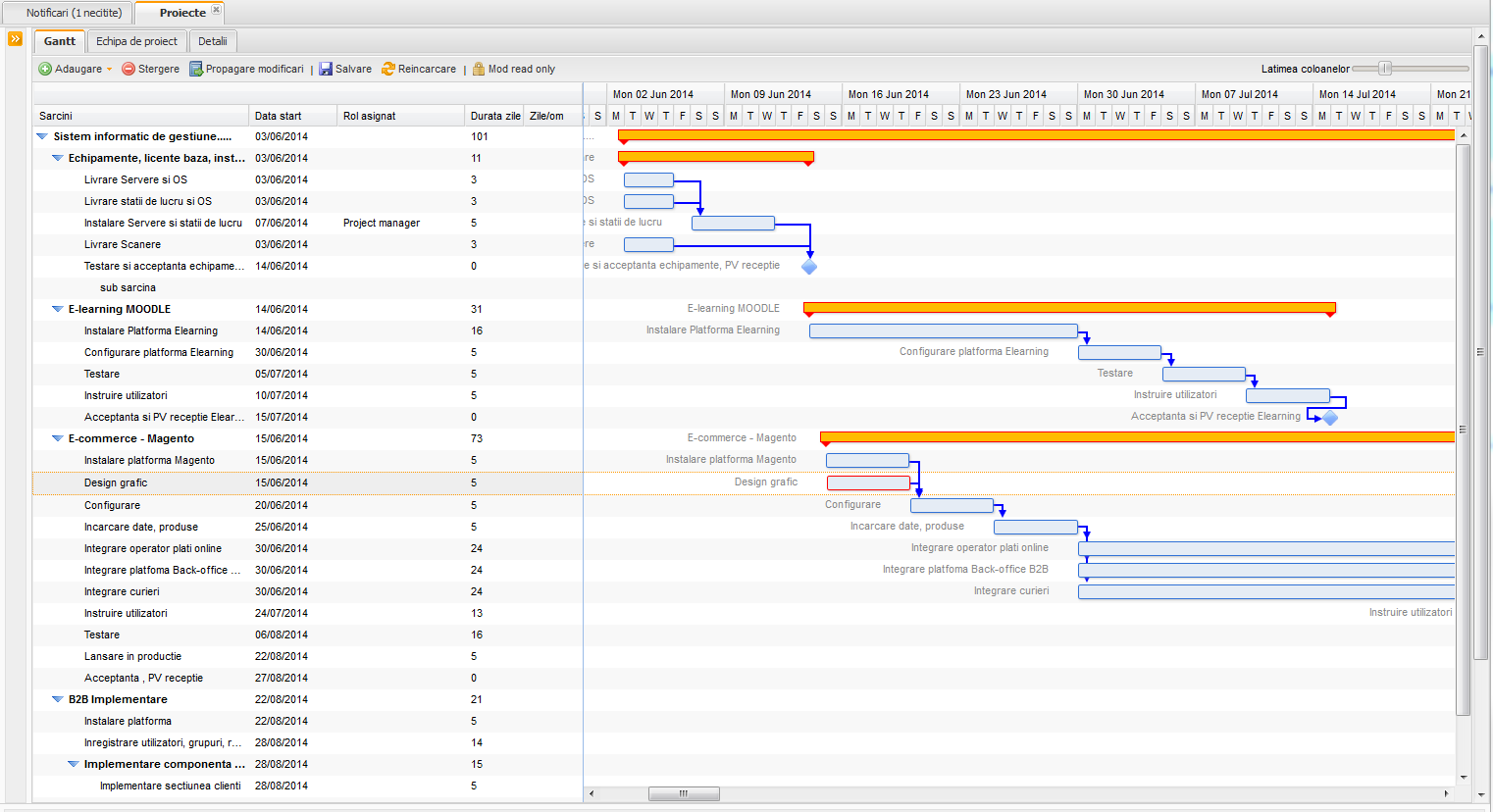Click the green Adaugare plus icon

point(45,69)
